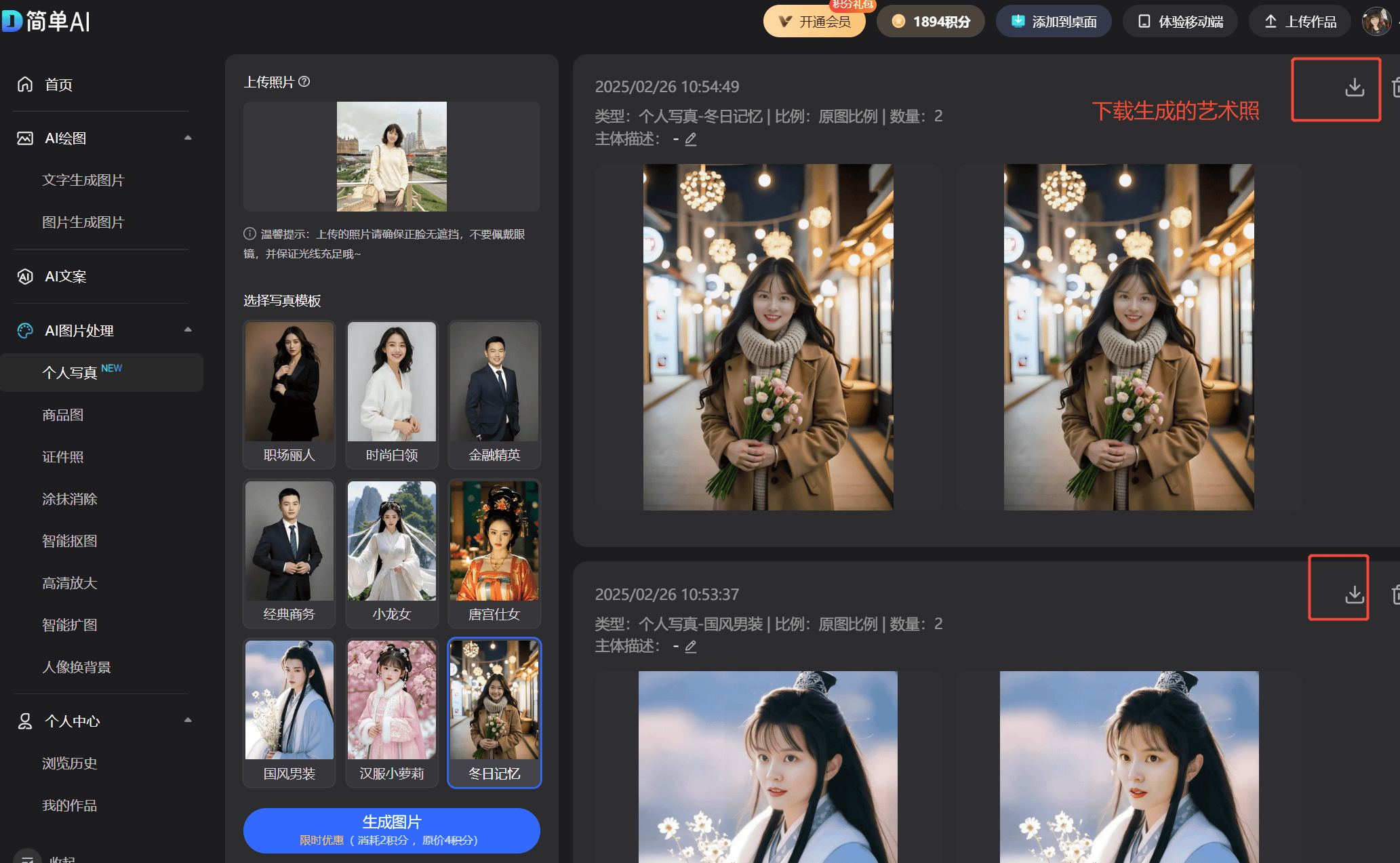Viewport: 1400px width, 863px height.
Task: Click the edit pencil beside the first 主体描述
Action: pyautogui.click(x=691, y=140)
